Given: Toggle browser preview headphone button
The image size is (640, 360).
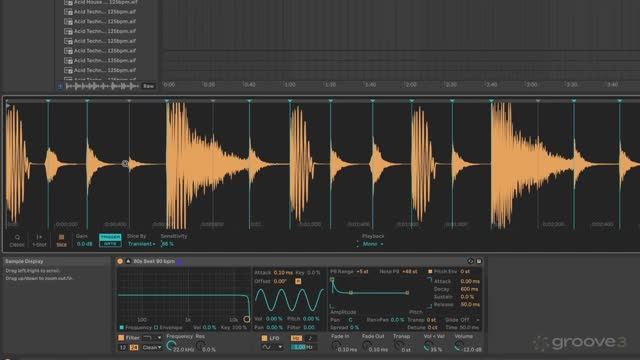Looking at the screenshot, I should [60, 86].
